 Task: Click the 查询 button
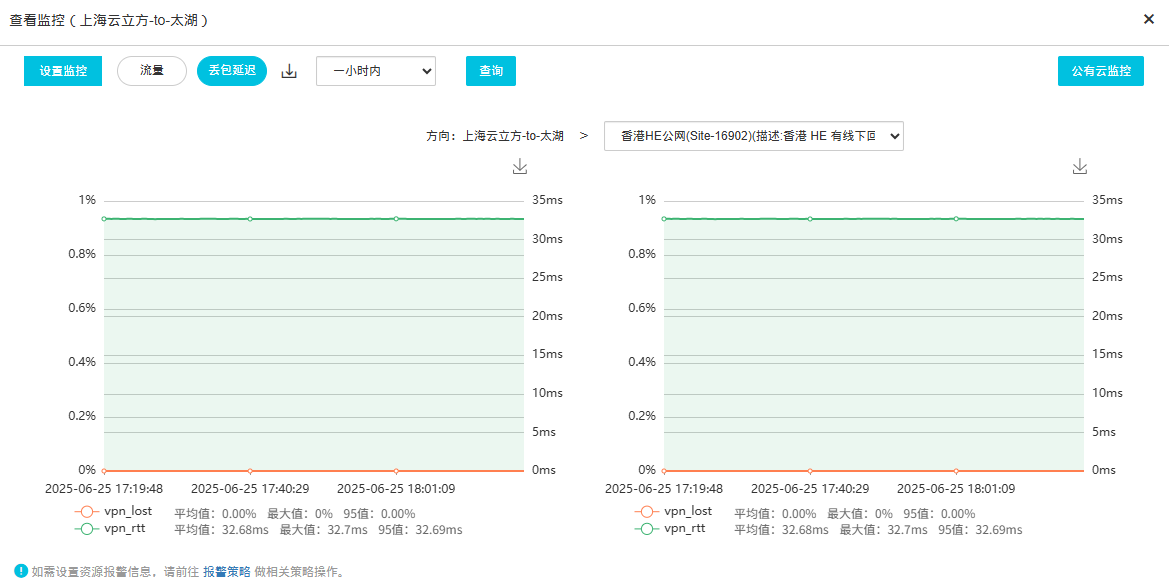tap(491, 71)
